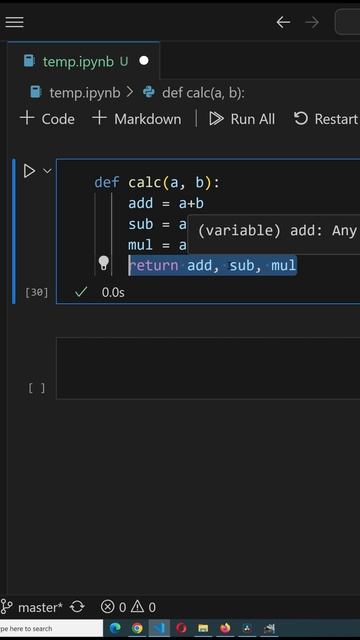Add a new Code cell
This screenshot has height=640, width=360.
coord(47,119)
